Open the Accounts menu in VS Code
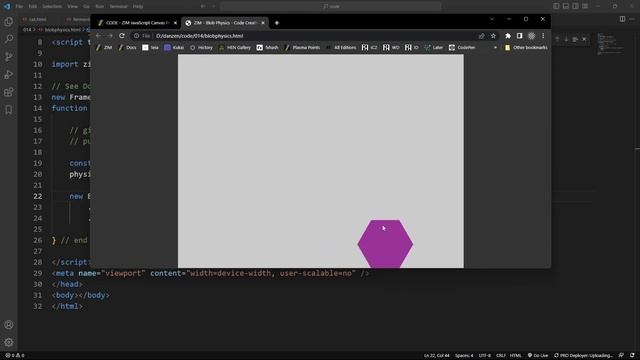 tap(9, 325)
